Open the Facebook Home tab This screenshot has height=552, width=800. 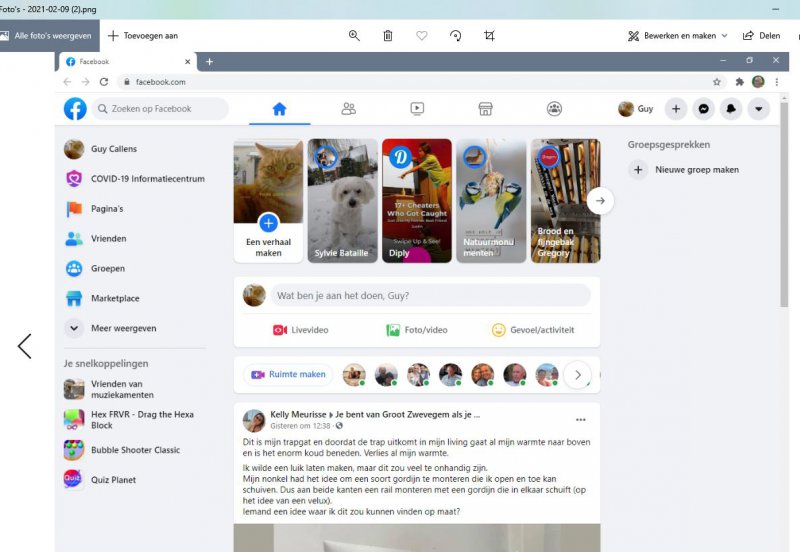(x=279, y=109)
